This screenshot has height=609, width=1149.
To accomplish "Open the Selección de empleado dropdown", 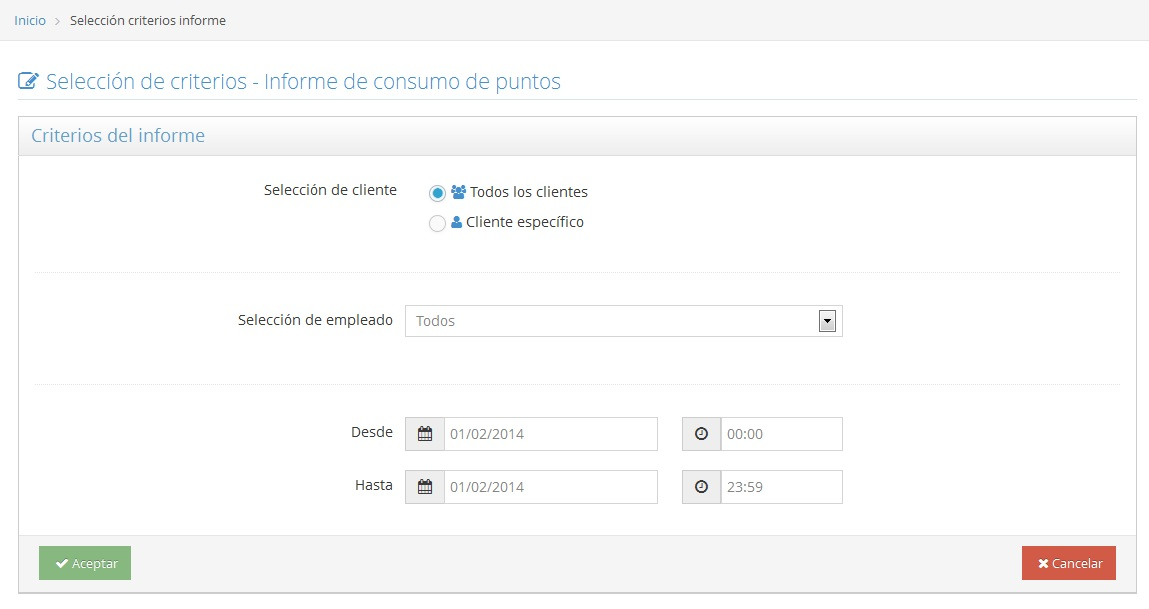I will point(612,321).
